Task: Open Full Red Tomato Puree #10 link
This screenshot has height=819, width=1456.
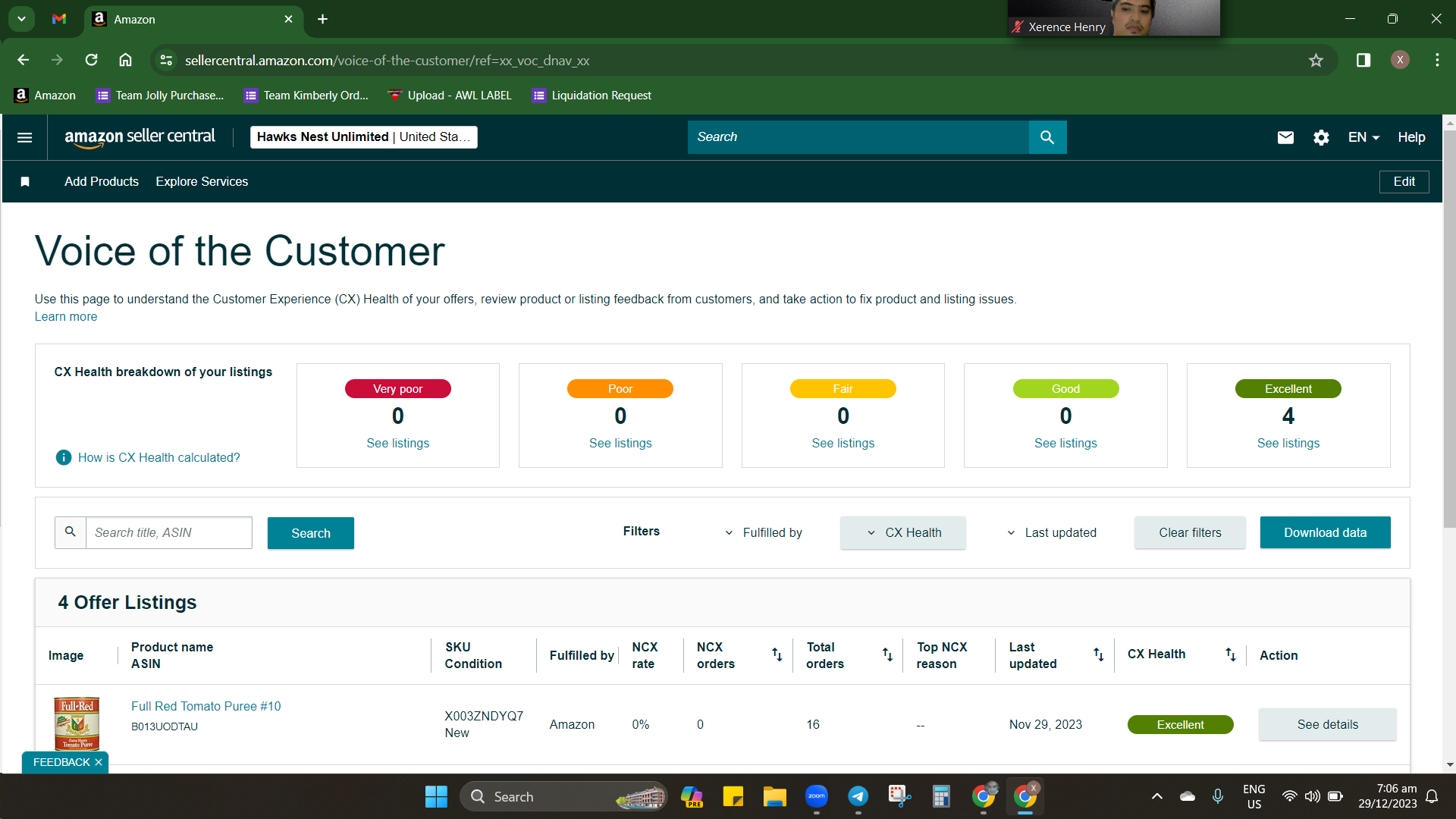Action: [x=206, y=706]
